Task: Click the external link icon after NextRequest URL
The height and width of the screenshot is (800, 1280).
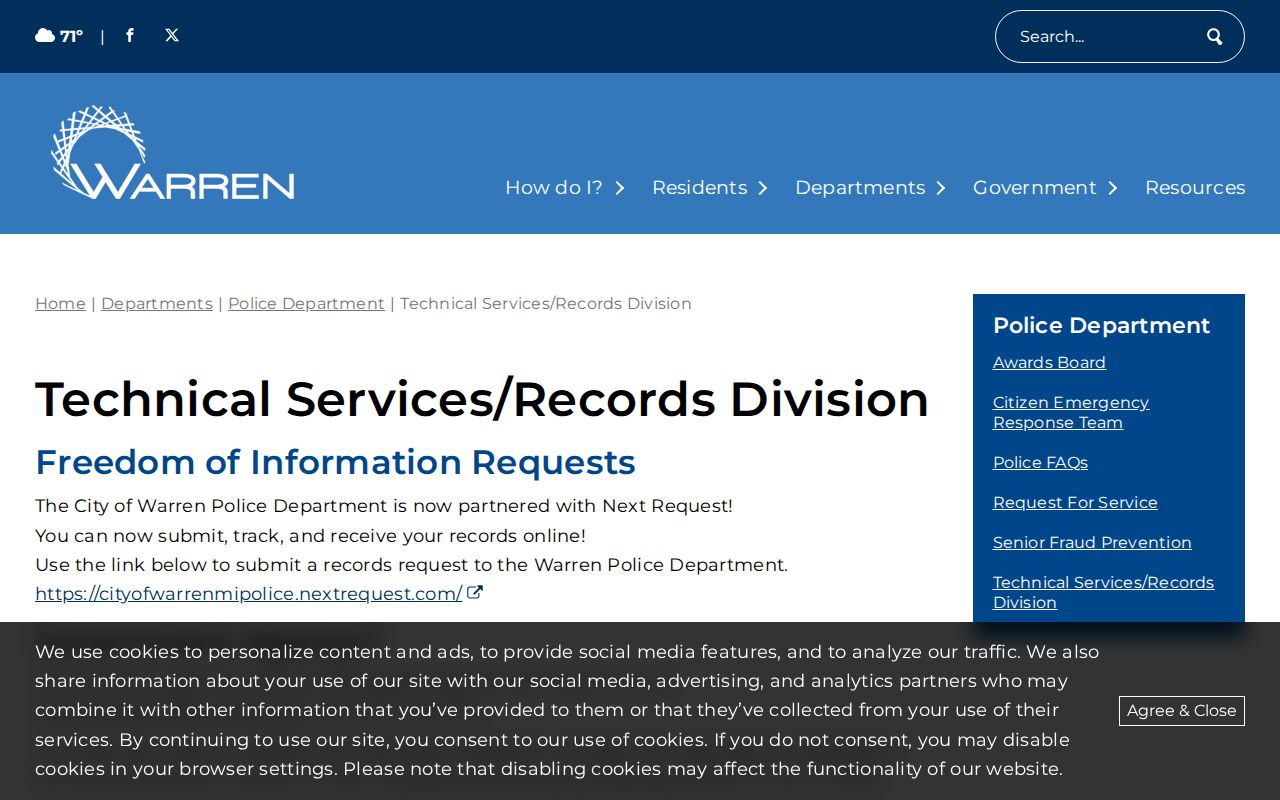Action: coord(475,593)
